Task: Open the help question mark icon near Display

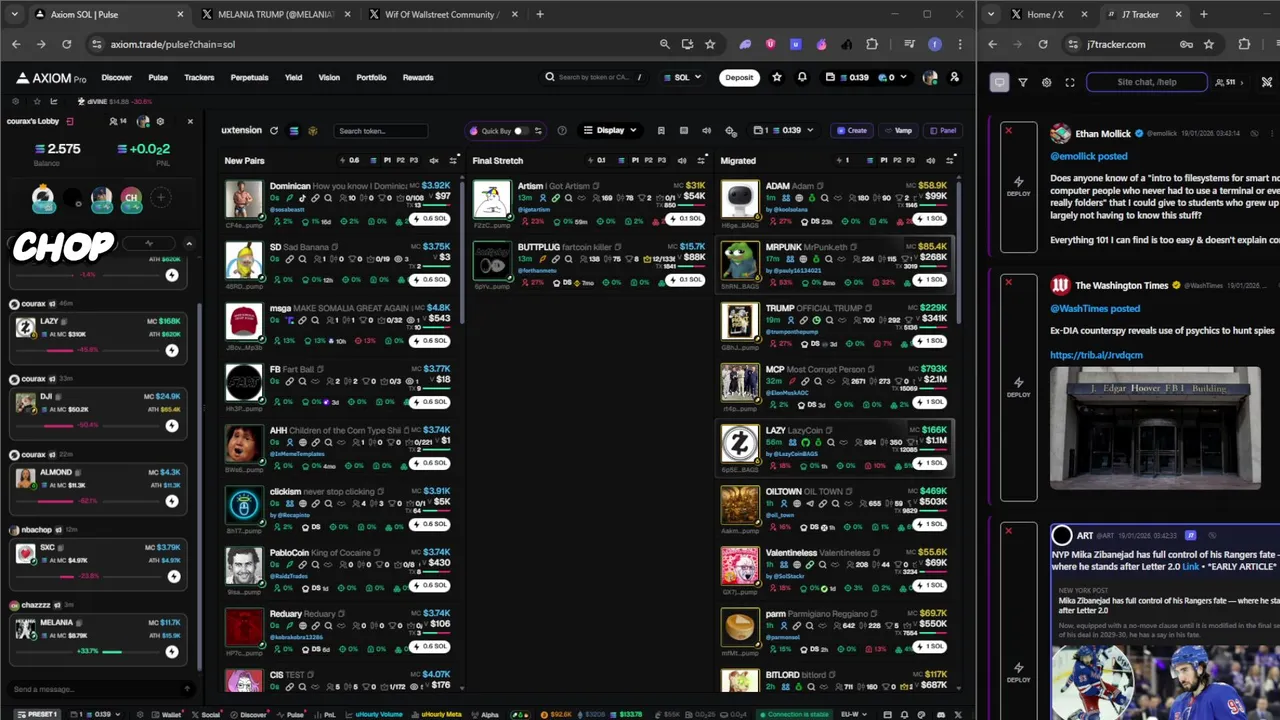Action: click(562, 131)
